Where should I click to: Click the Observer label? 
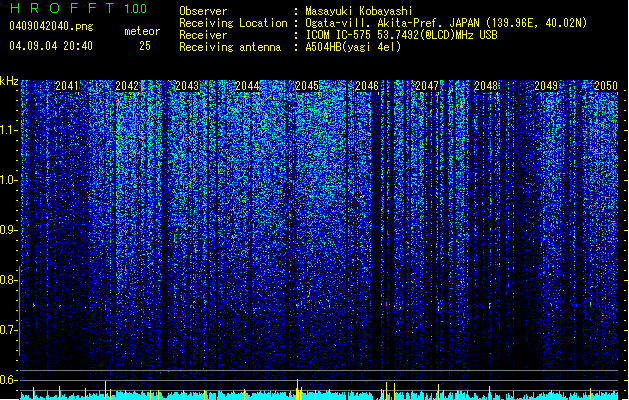pyautogui.click(x=203, y=11)
